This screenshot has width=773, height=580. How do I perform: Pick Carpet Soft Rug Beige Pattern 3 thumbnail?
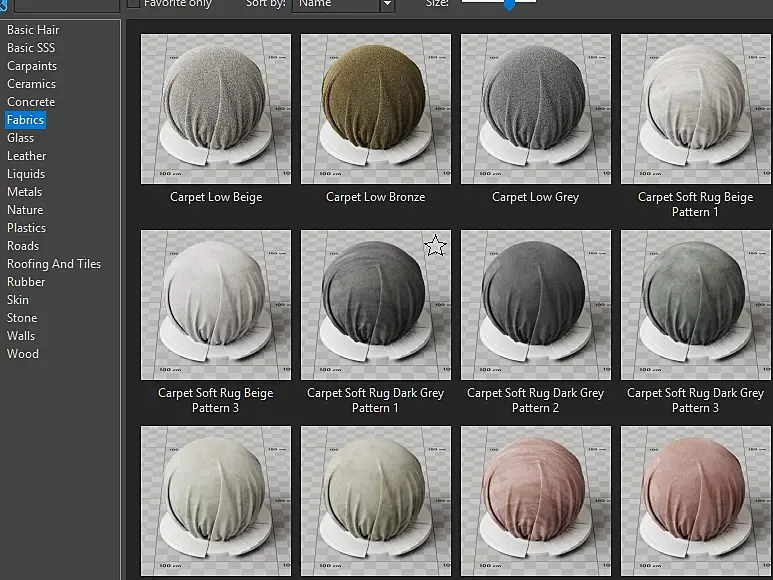216,305
